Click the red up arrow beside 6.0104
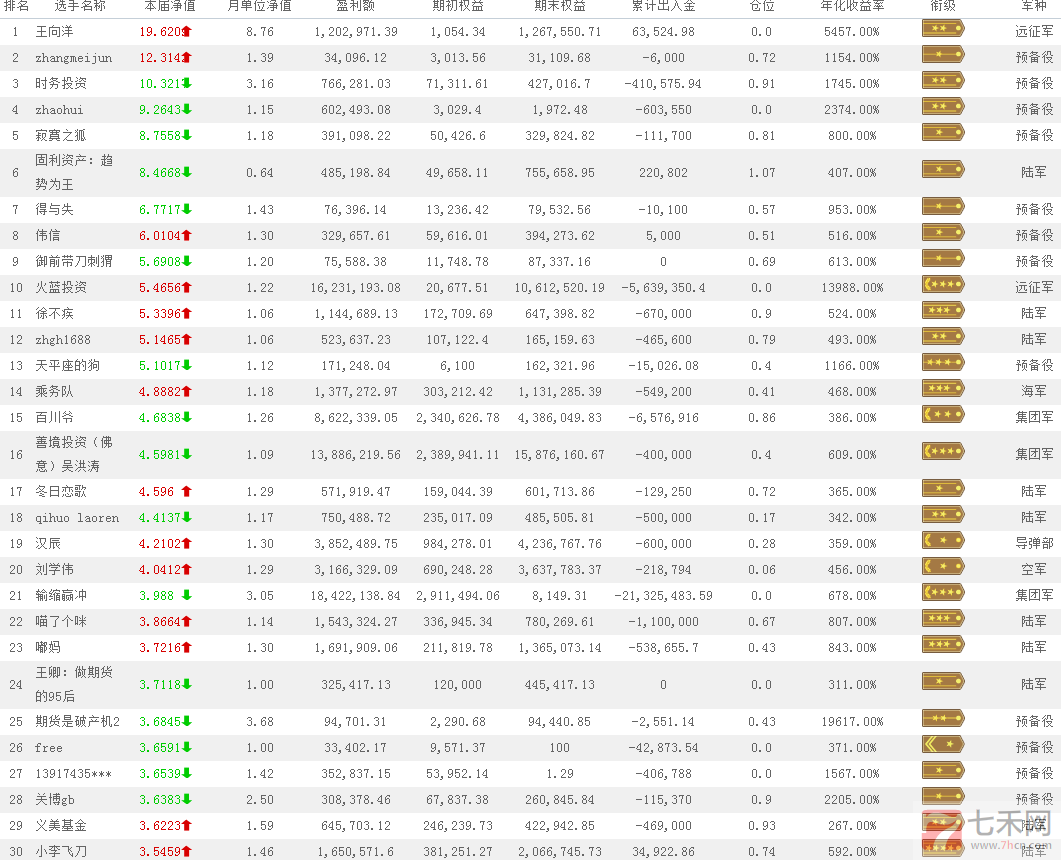The height and width of the screenshot is (860, 1061). click(x=187, y=235)
